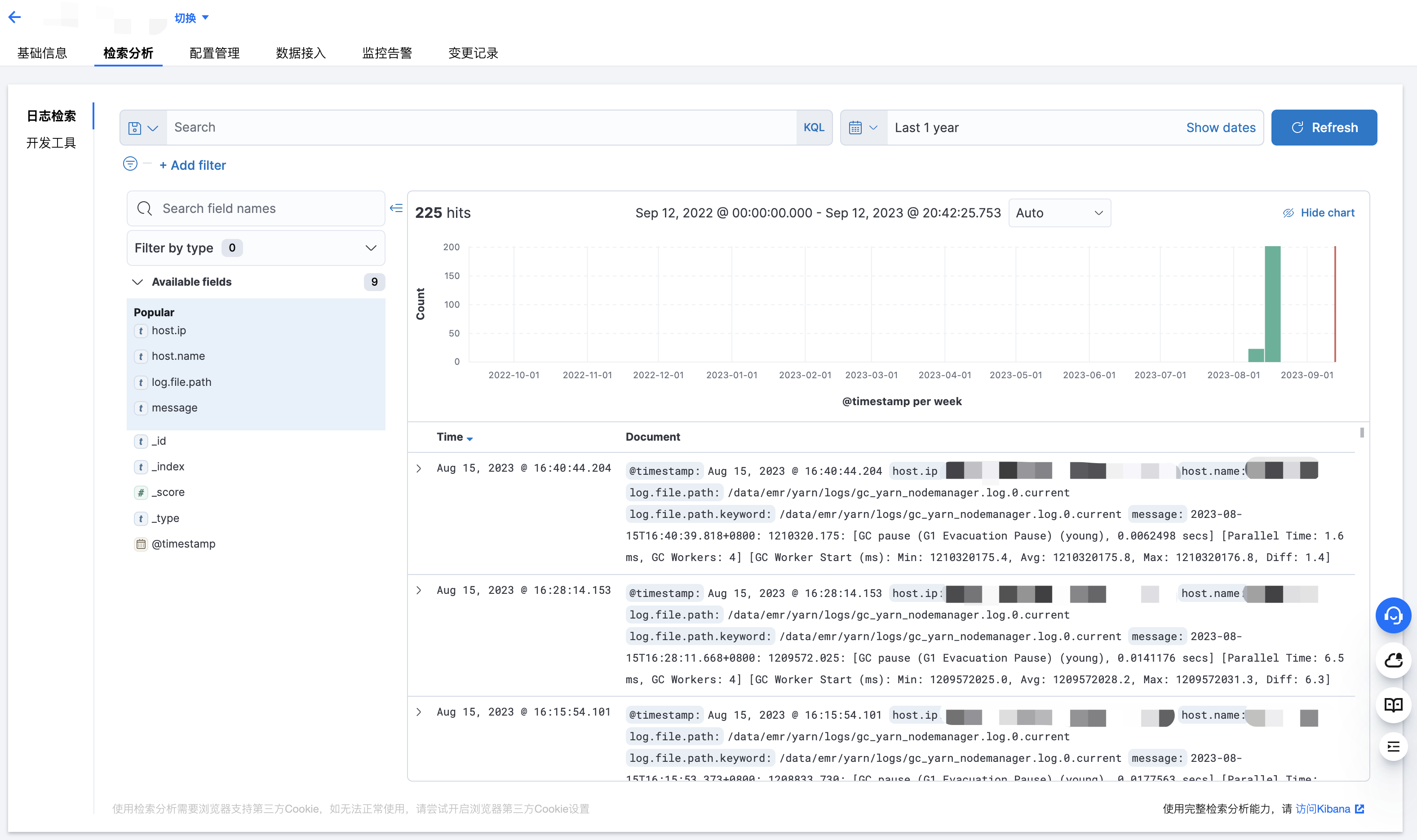Collapse the field list sidebar with arrow icon
The image size is (1417, 840).
[396, 208]
